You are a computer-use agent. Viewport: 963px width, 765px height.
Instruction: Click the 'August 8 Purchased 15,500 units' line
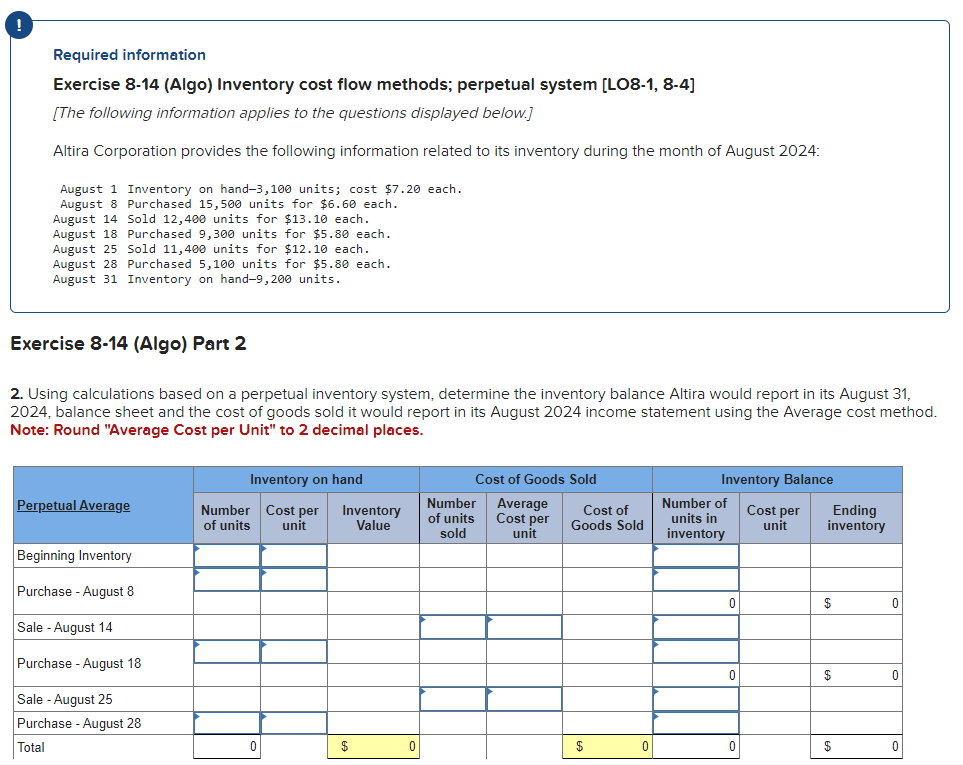click(229, 204)
